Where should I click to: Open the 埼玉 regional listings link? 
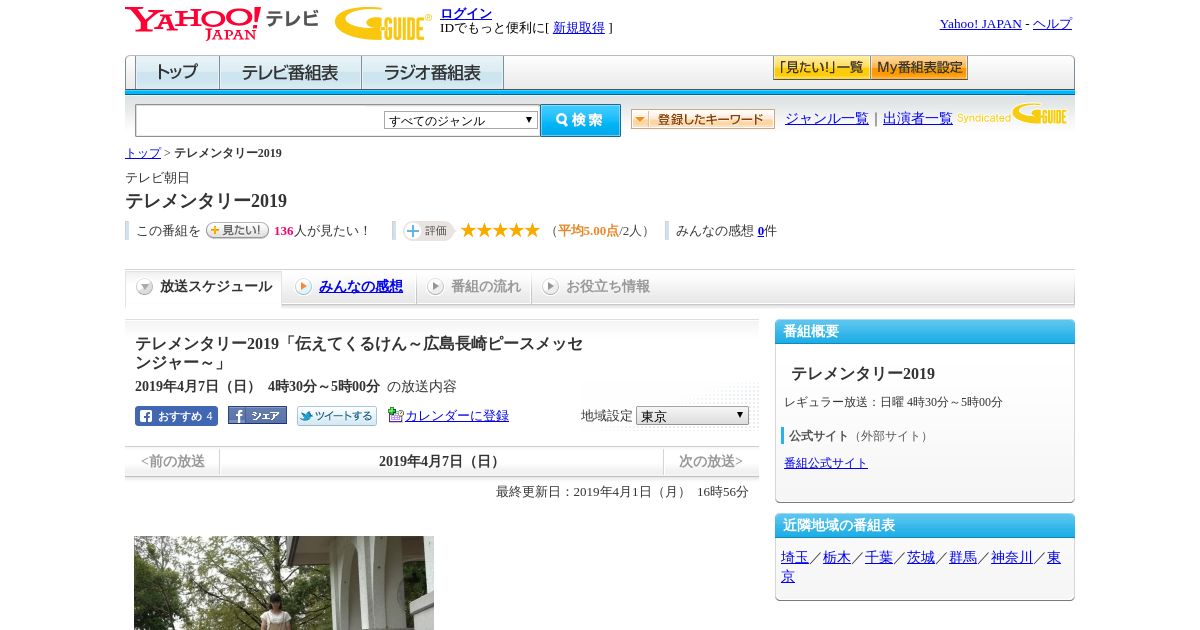pos(795,557)
